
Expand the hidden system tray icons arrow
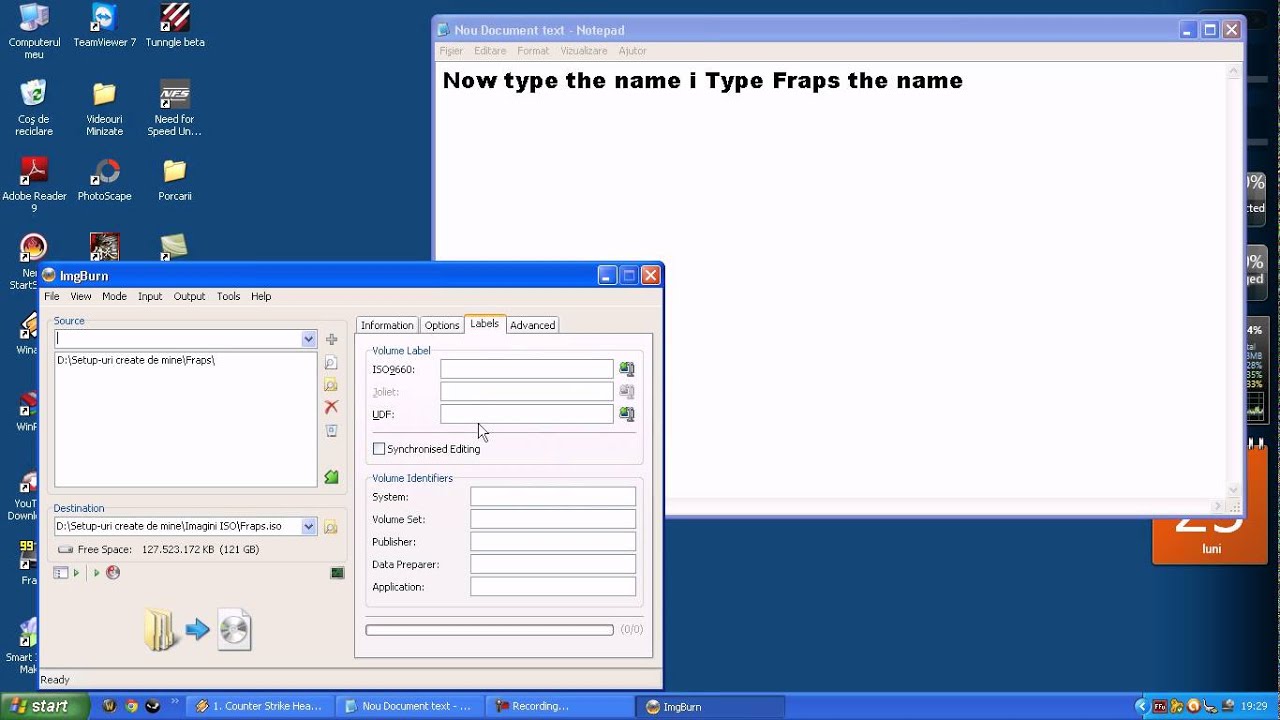click(x=1141, y=706)
